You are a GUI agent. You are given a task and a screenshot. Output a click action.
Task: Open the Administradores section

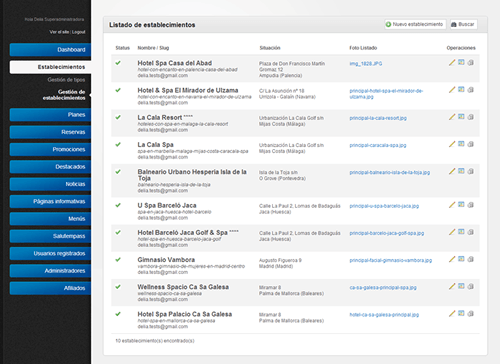[50, 271]
